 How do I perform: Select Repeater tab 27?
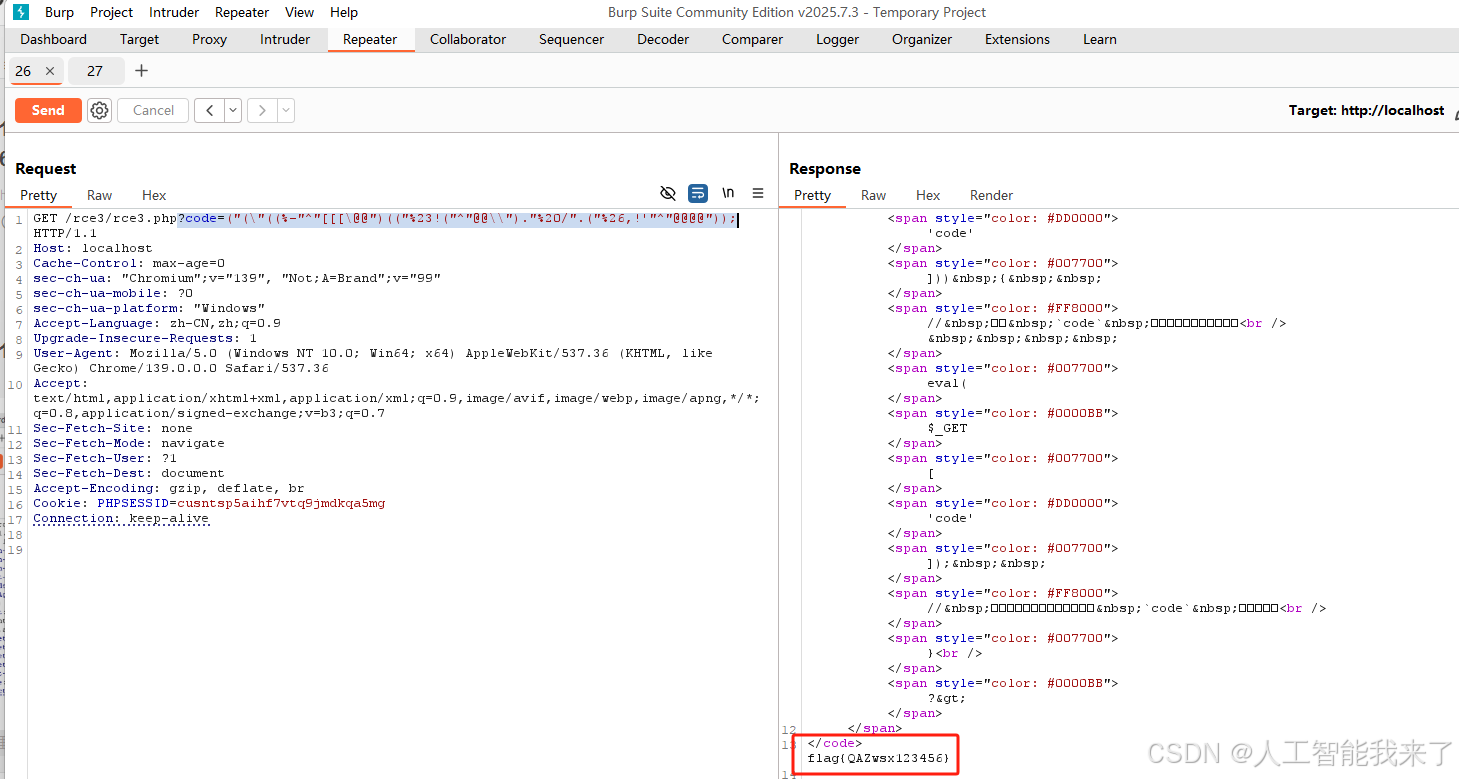[x=95, y=71]
